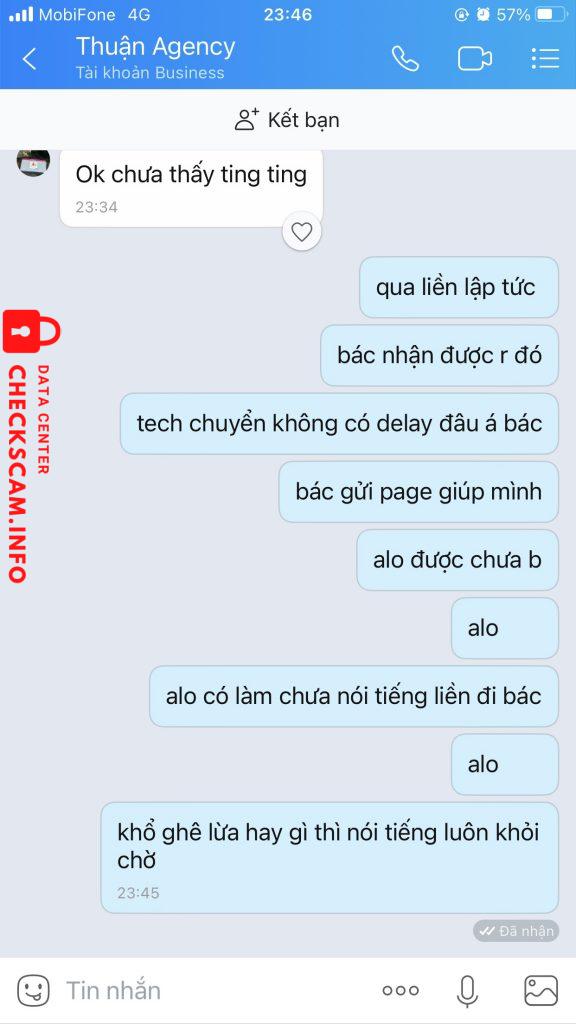The height and width of the screenshot is (1024, 576).
Task: Tap the Đã nhận delivery status label
Action: click(x=516, y=931)
